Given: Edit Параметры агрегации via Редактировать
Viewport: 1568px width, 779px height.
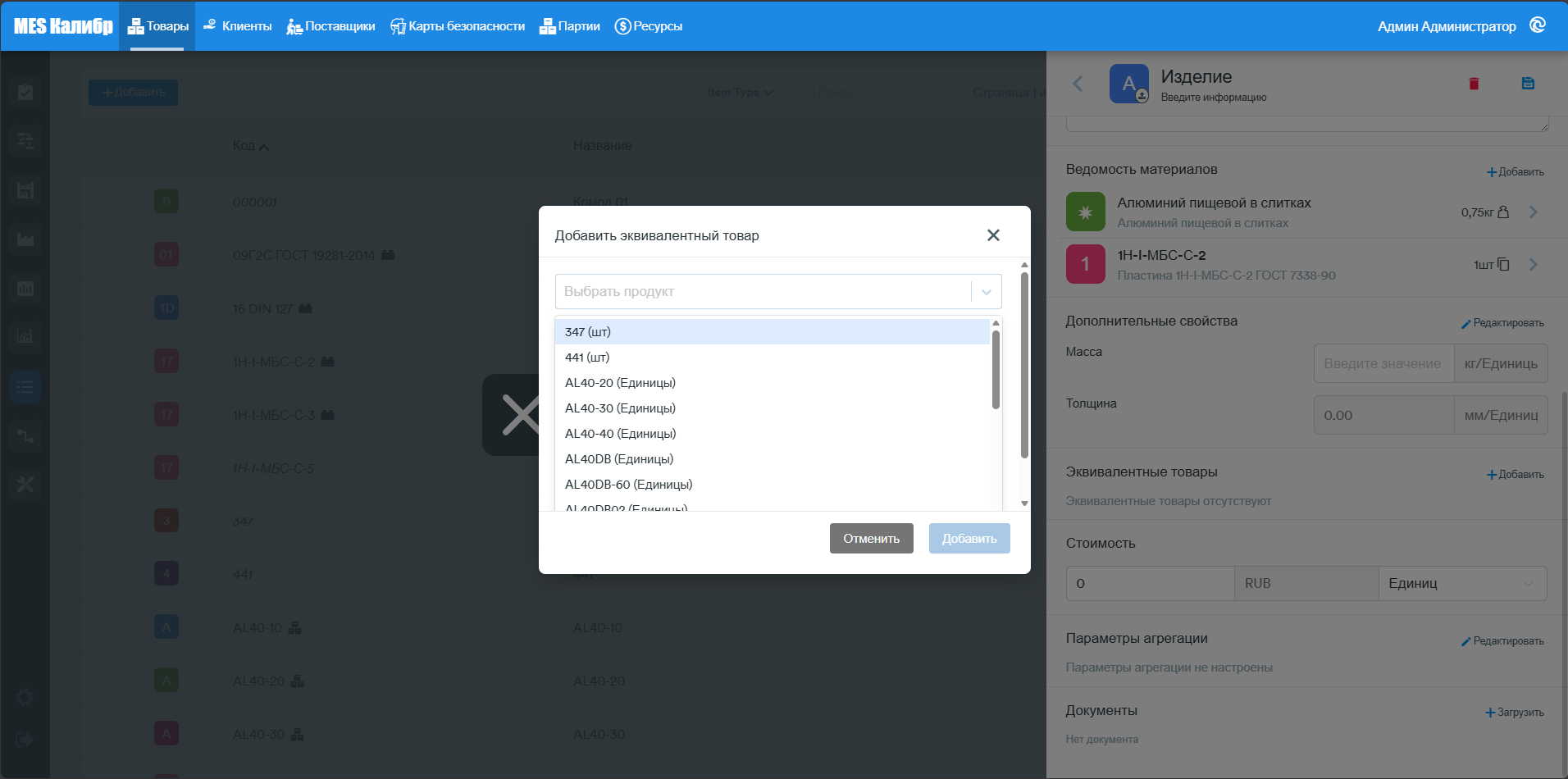Looking at the screenshot, I should pyautogui.click(x=1502, y=641).
